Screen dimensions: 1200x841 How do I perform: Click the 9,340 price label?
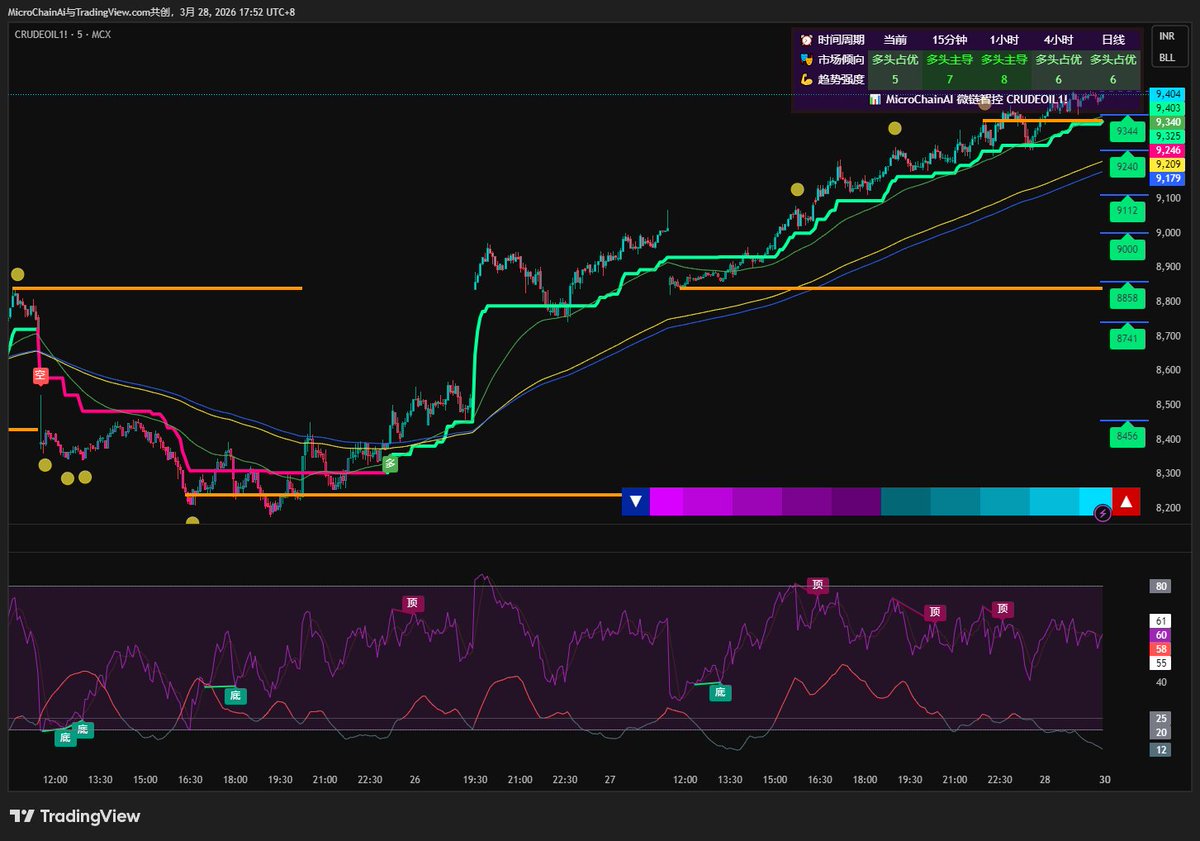tap(1168, 122)
